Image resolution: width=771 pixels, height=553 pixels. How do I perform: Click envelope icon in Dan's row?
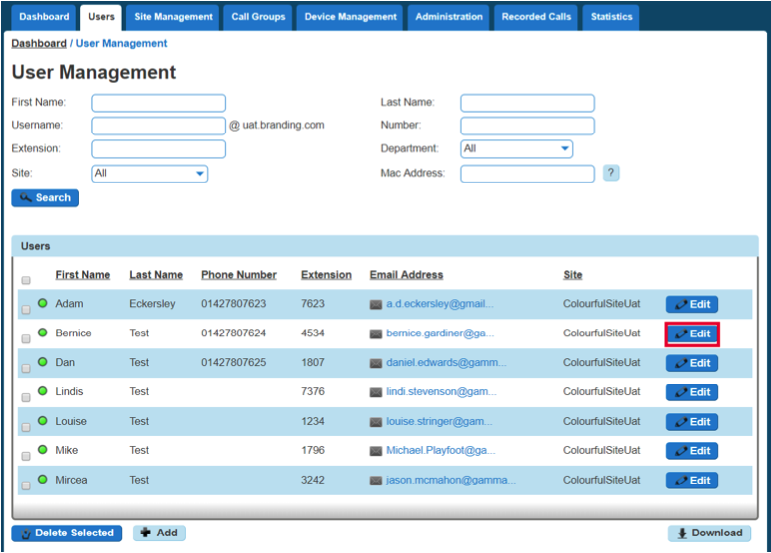[x=376, y=363]
